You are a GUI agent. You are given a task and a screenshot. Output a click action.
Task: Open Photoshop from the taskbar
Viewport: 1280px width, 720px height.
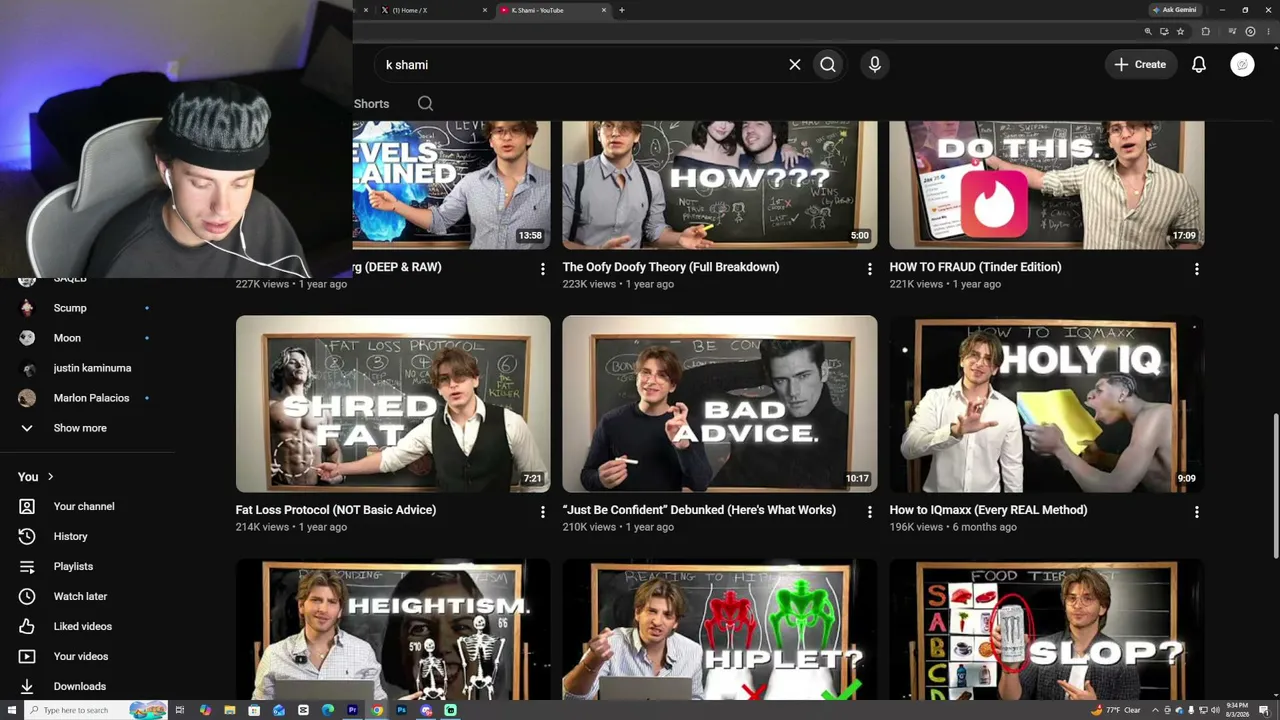pyautogui.click(x=401, y=710)
